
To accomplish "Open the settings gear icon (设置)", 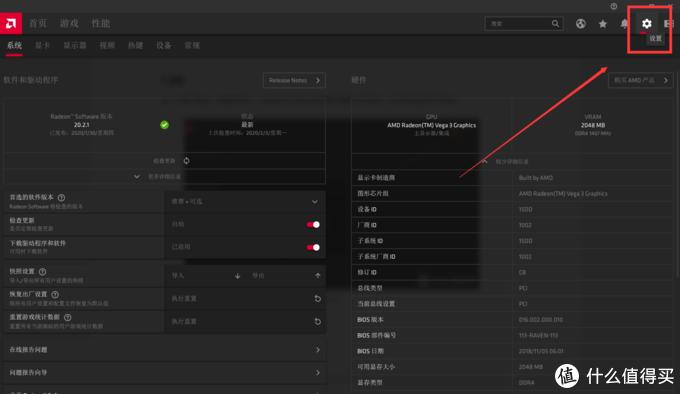I will click(647, 23).
